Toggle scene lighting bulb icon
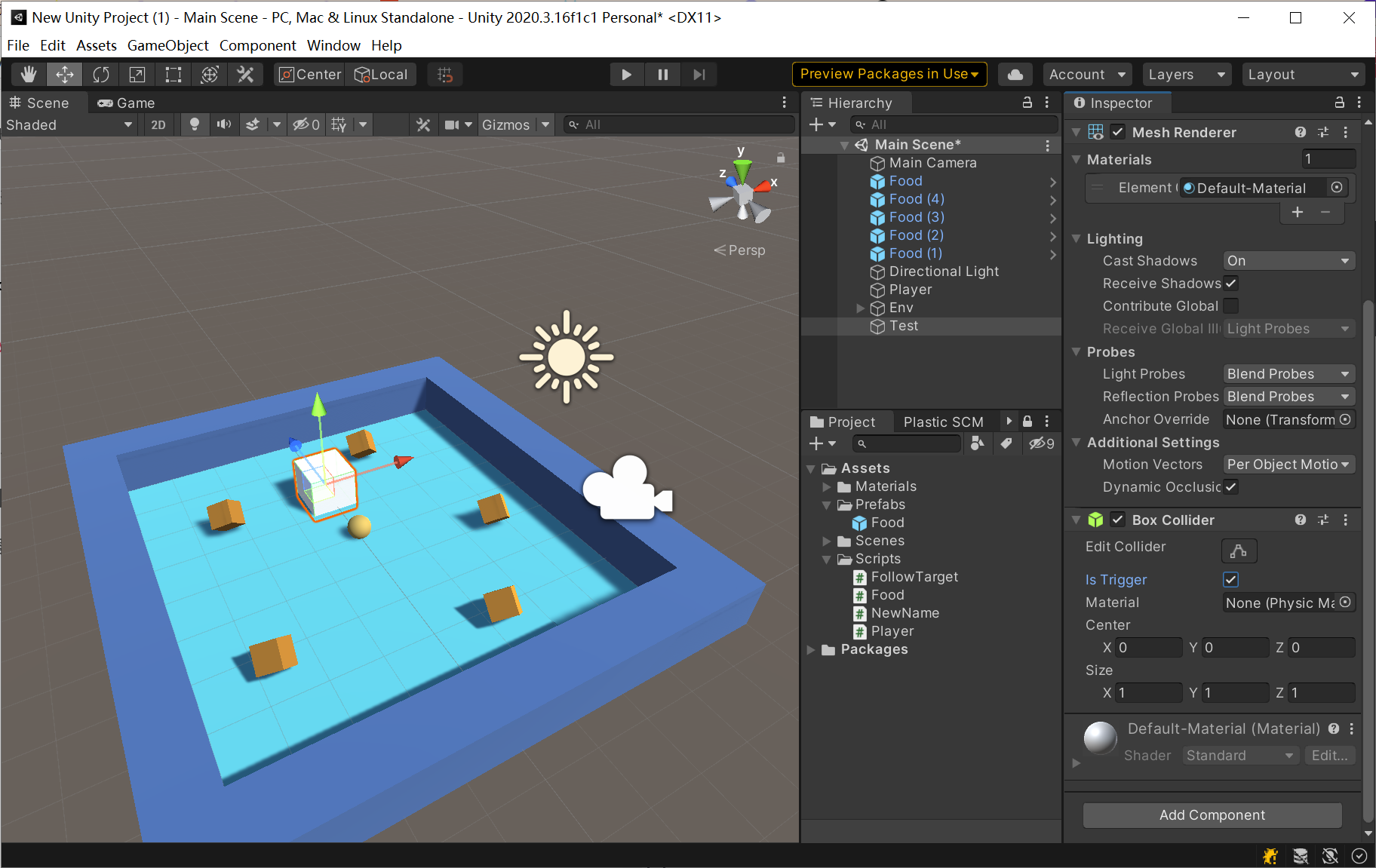Viewport: 1376px width, 868px height. pyautogui.click(x=195, y=124)
